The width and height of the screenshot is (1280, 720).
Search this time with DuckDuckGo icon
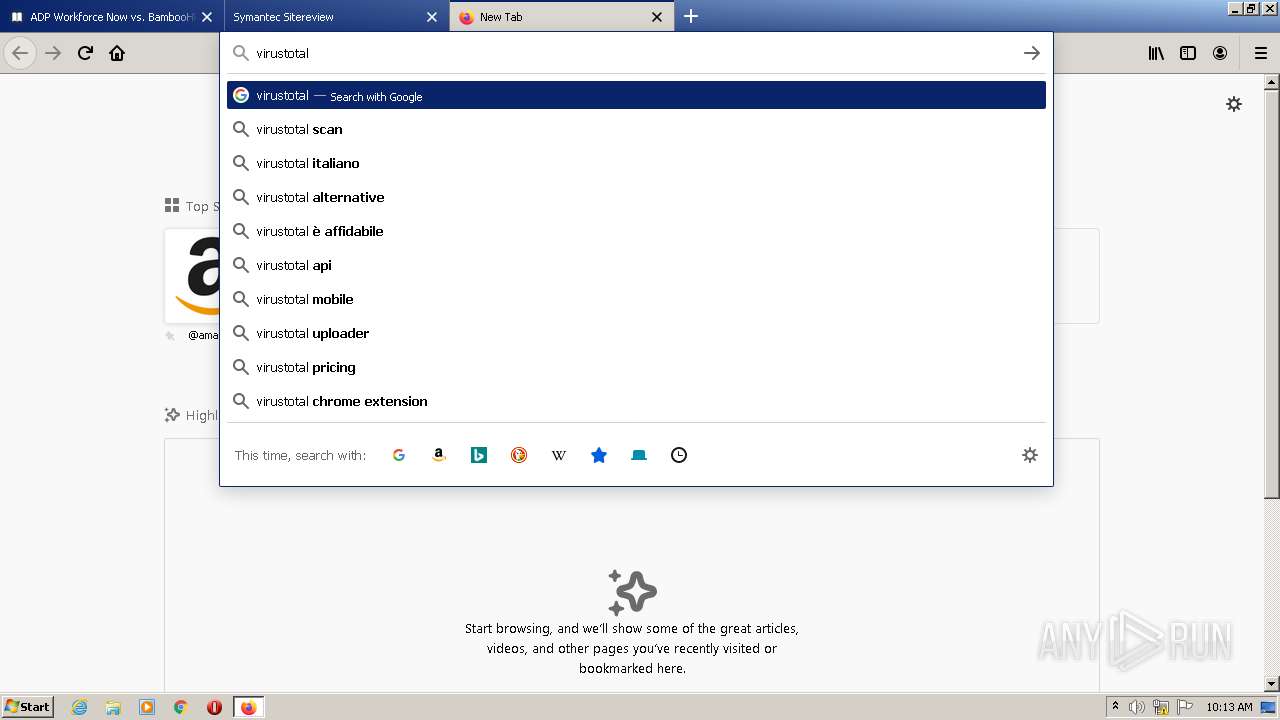[x=519, y=455]
